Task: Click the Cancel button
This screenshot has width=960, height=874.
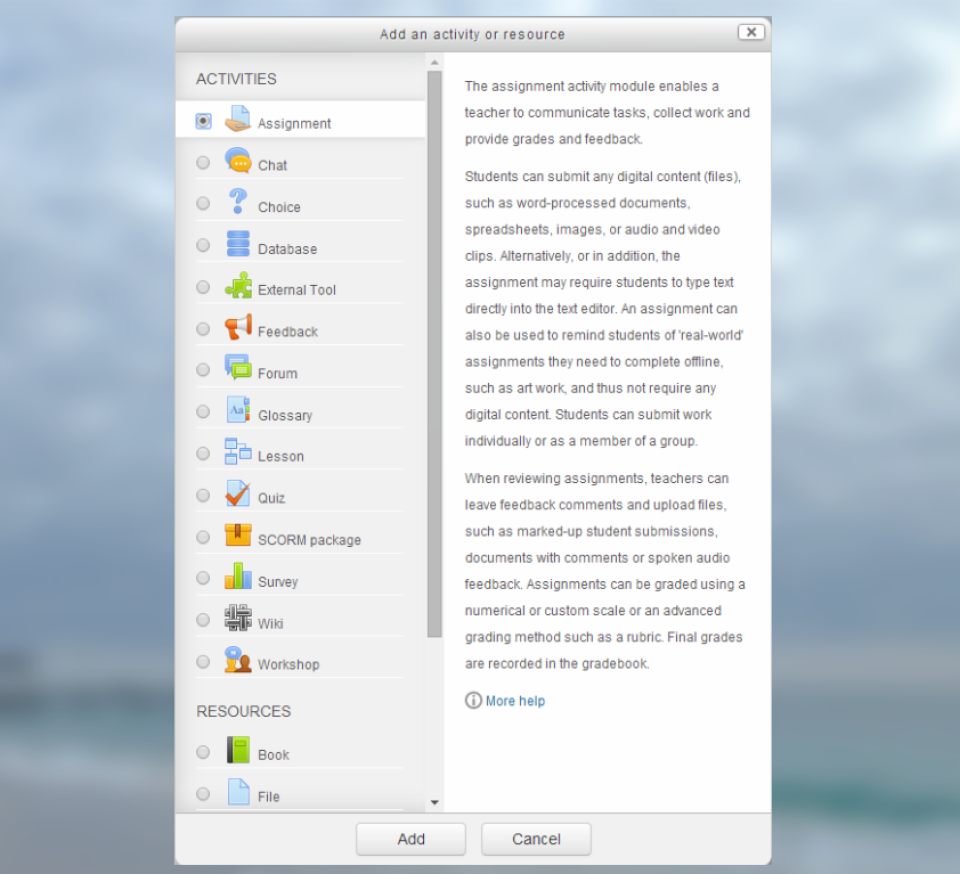Action: pos(536,839)
